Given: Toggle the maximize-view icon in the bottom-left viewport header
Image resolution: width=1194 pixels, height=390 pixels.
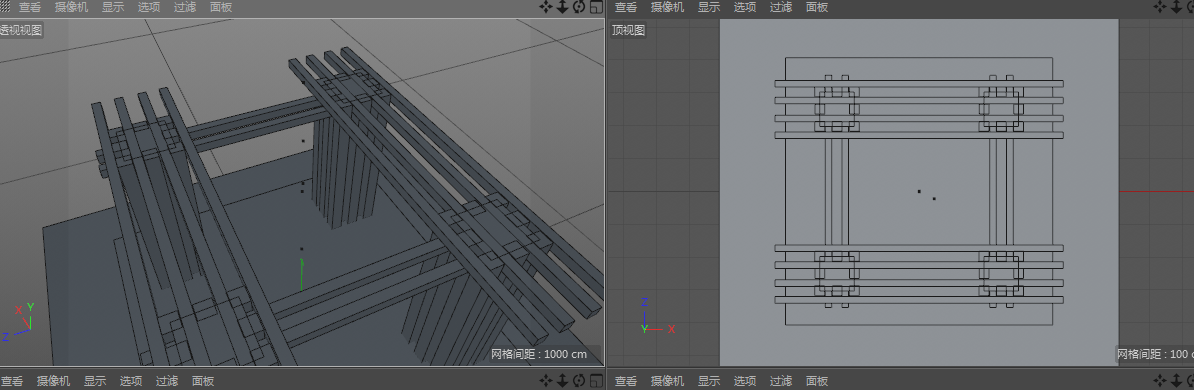Looking at the screenshot, I should [x=596, y=380].
